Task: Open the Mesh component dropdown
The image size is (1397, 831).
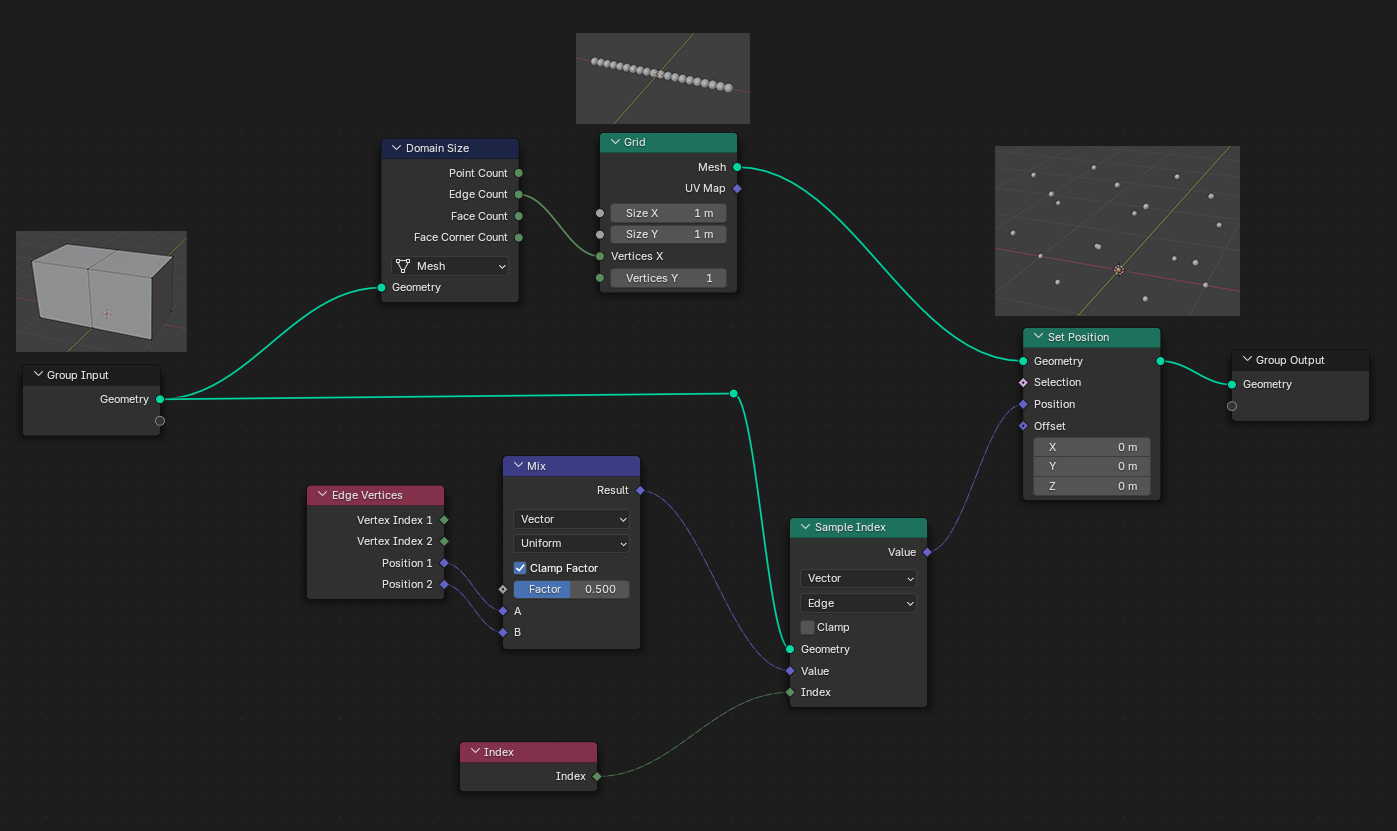Action: coord(450,266)
